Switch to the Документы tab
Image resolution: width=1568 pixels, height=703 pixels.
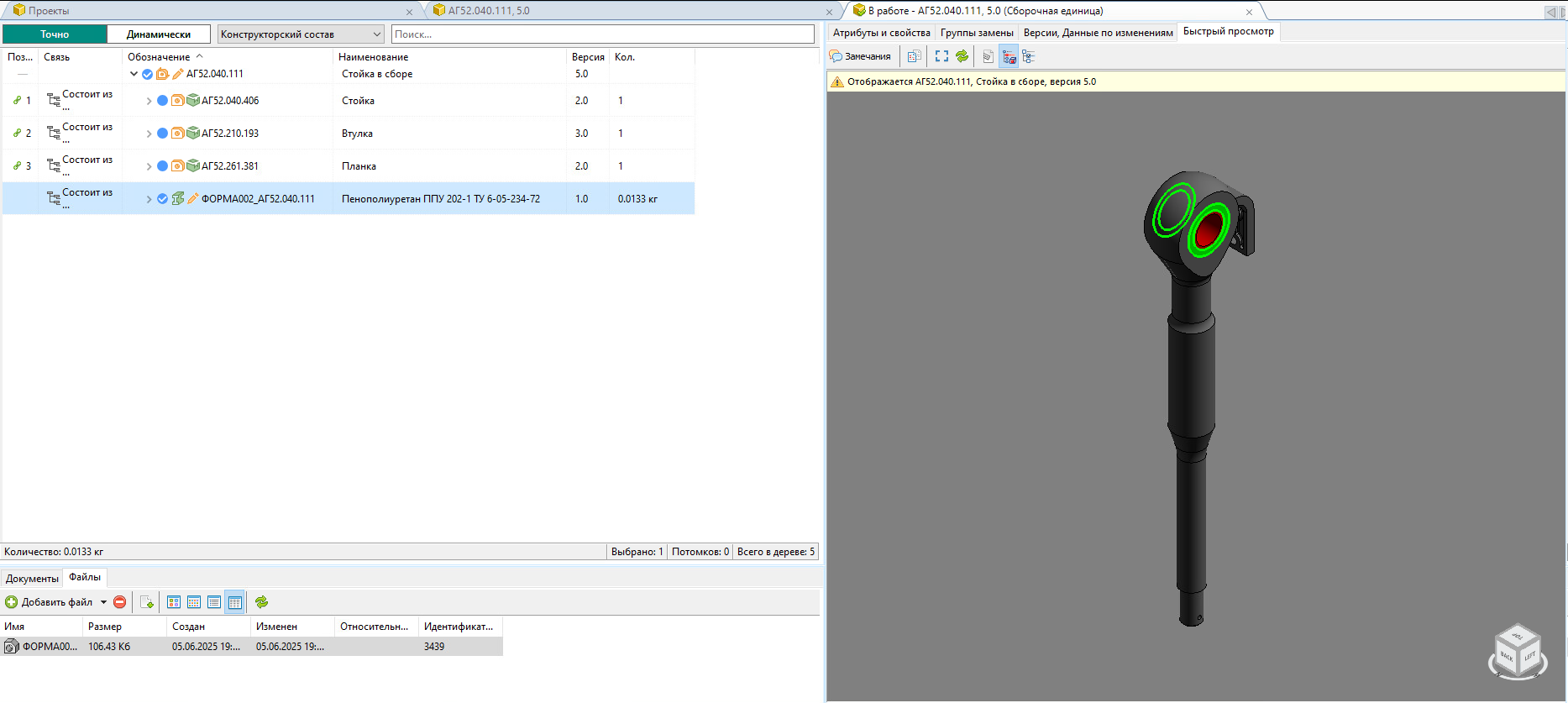point(32,579)
